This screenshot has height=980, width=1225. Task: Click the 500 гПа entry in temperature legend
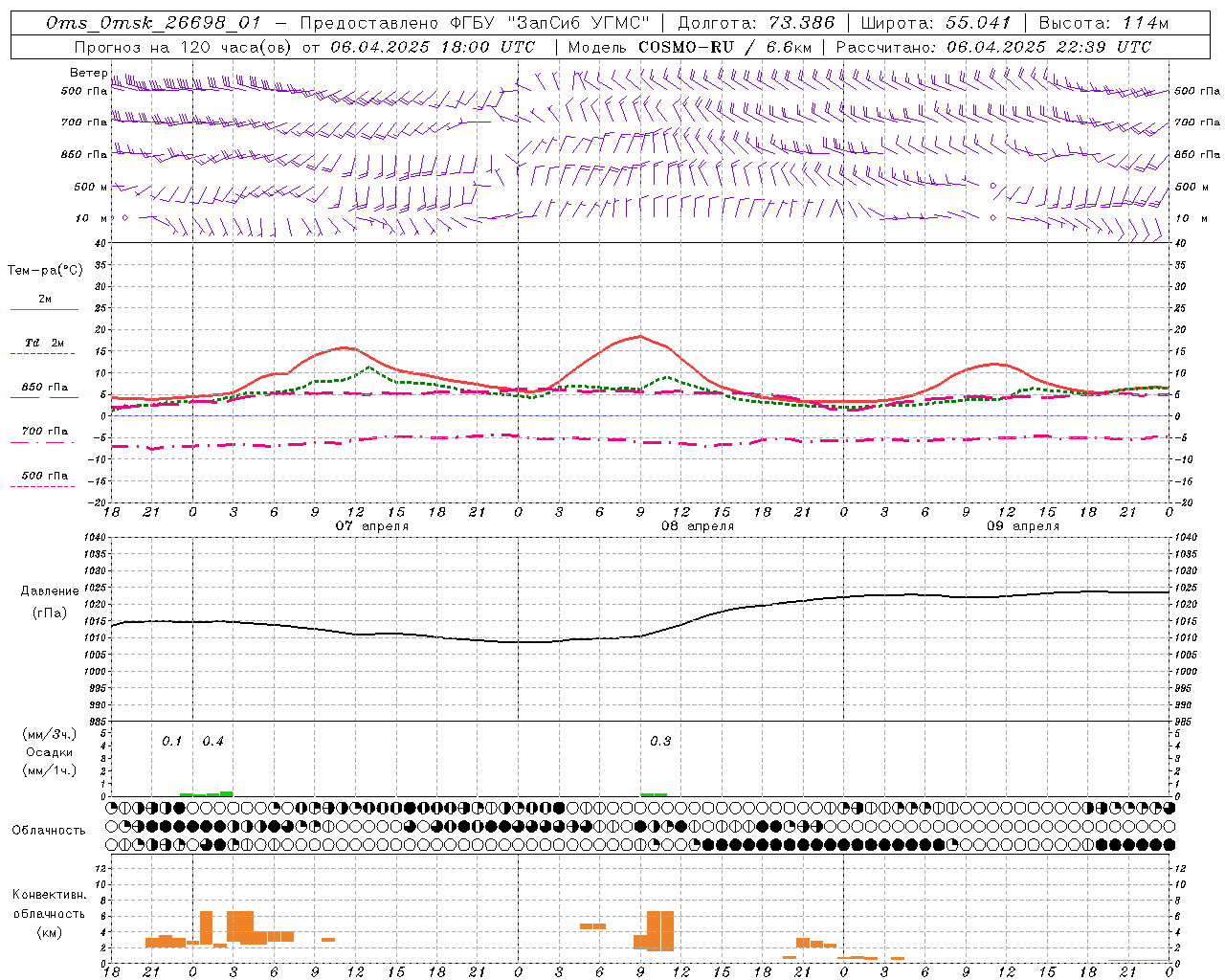45,476
